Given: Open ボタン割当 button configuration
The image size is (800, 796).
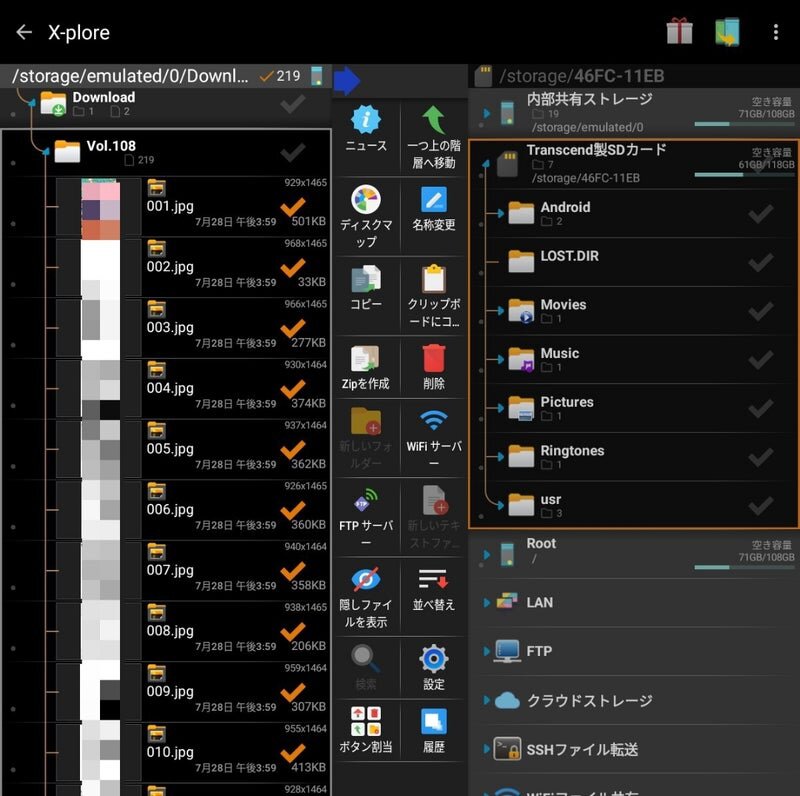Looking at the screenshot, I should pyautogui.click(x=366, y=721).
